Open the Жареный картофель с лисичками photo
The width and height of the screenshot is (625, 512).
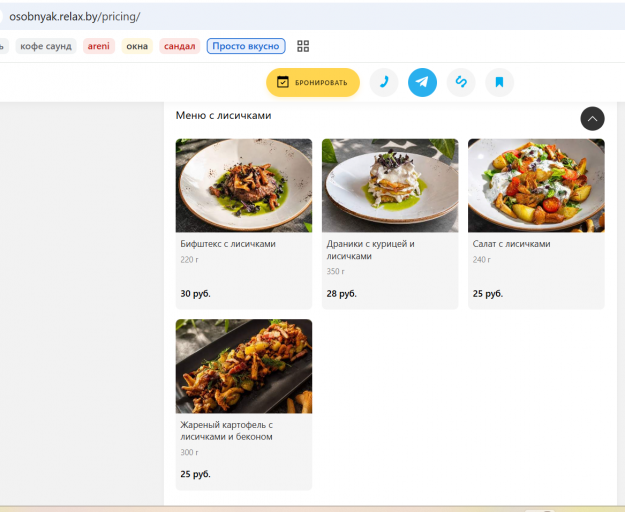244,366
